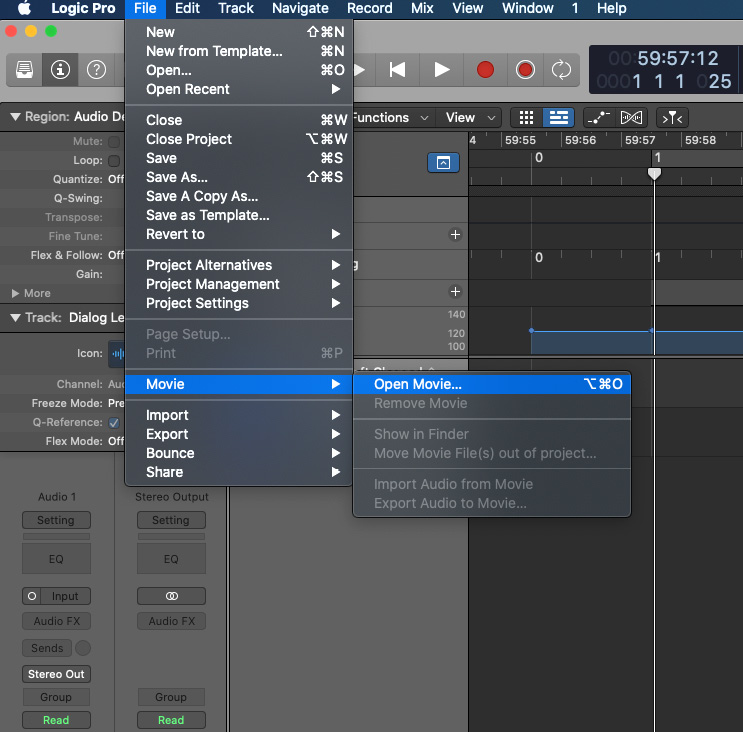743x732 pixels.
Task: Toggle Cycle mode button
Action: tap(561, 70)
